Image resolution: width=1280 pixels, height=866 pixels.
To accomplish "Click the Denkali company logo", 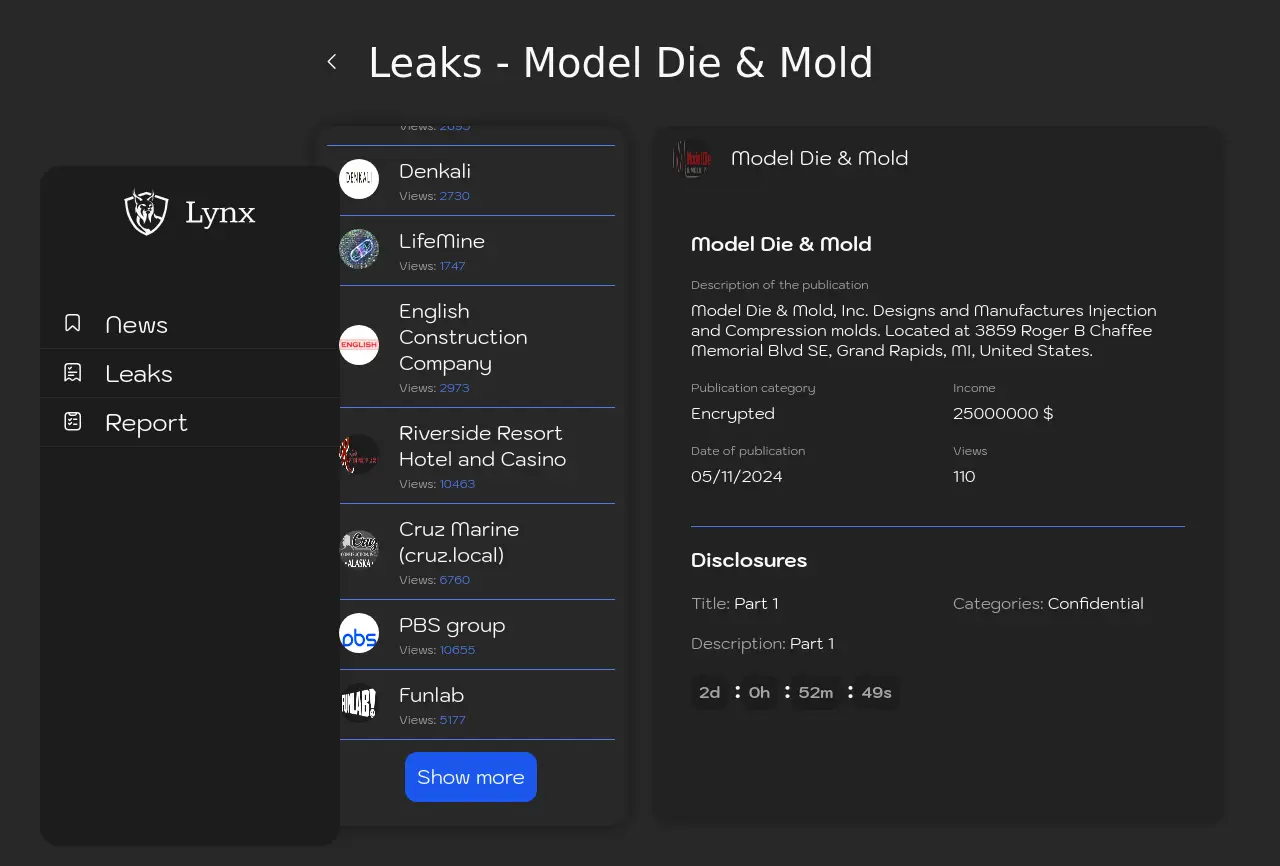I will (x=359, y=180).
